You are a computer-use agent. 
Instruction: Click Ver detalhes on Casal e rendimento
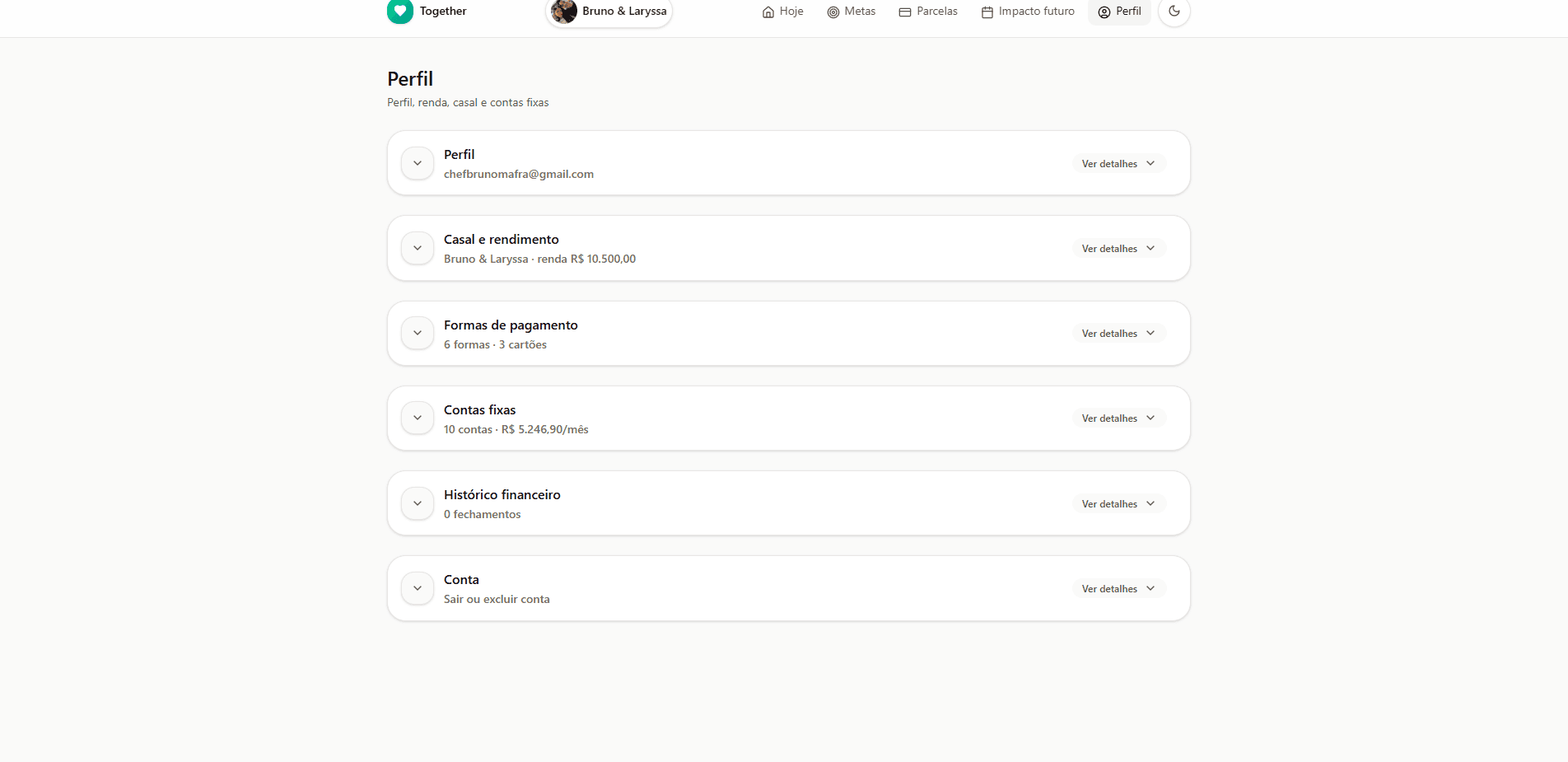click(x=1118, y=249)
